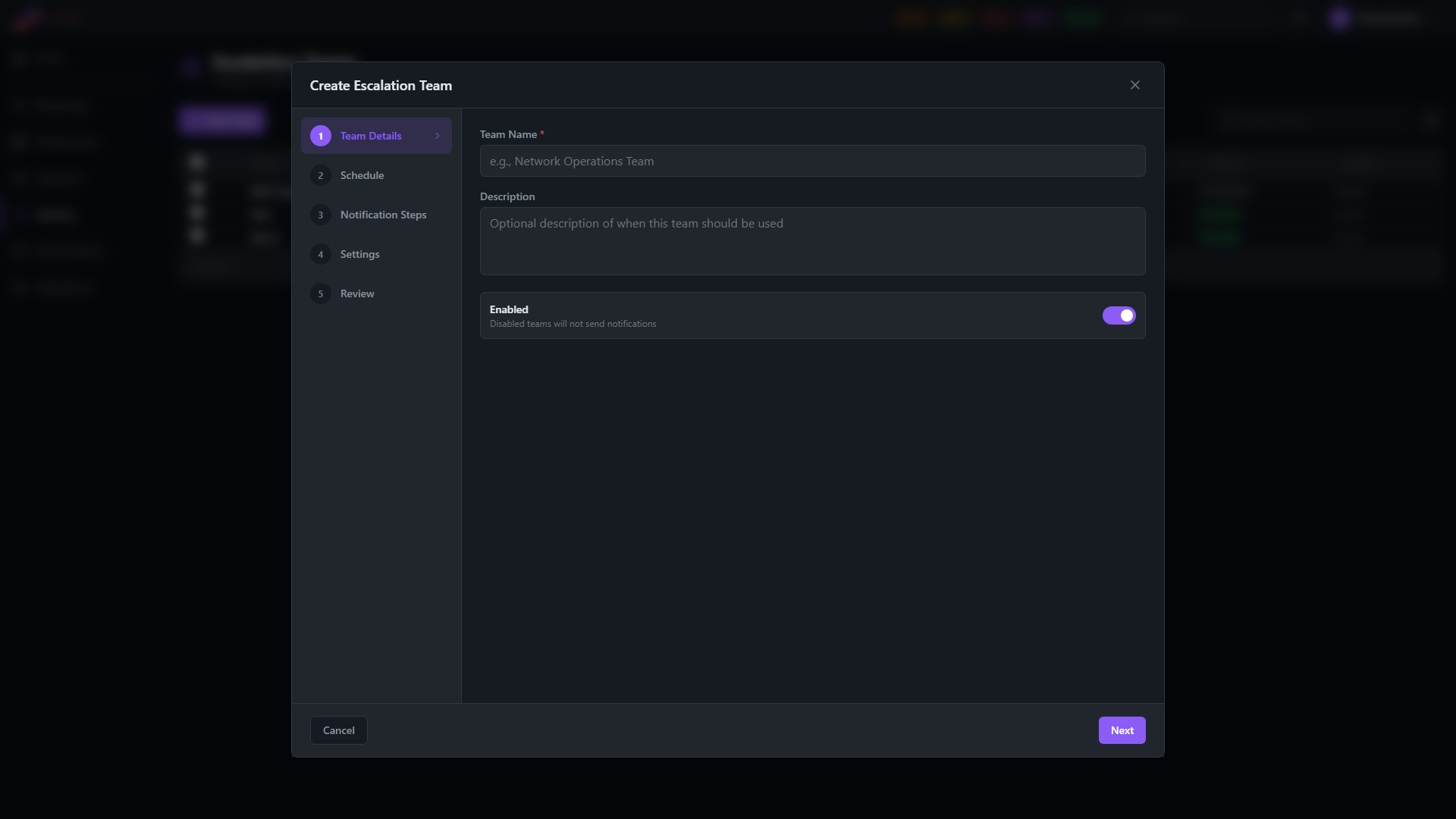1456x819 pixels.
Task: Click the Create Escalation Team dialog title
Action: point(381,86)
